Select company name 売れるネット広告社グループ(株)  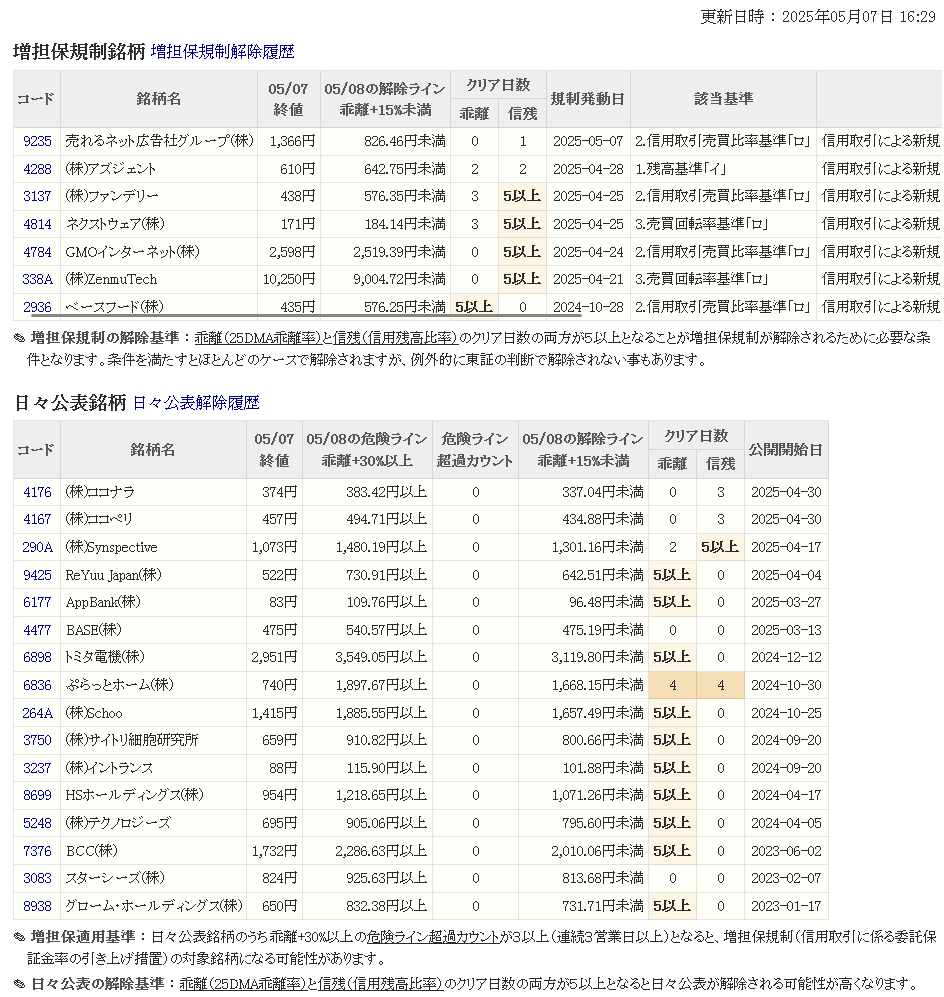159,141
